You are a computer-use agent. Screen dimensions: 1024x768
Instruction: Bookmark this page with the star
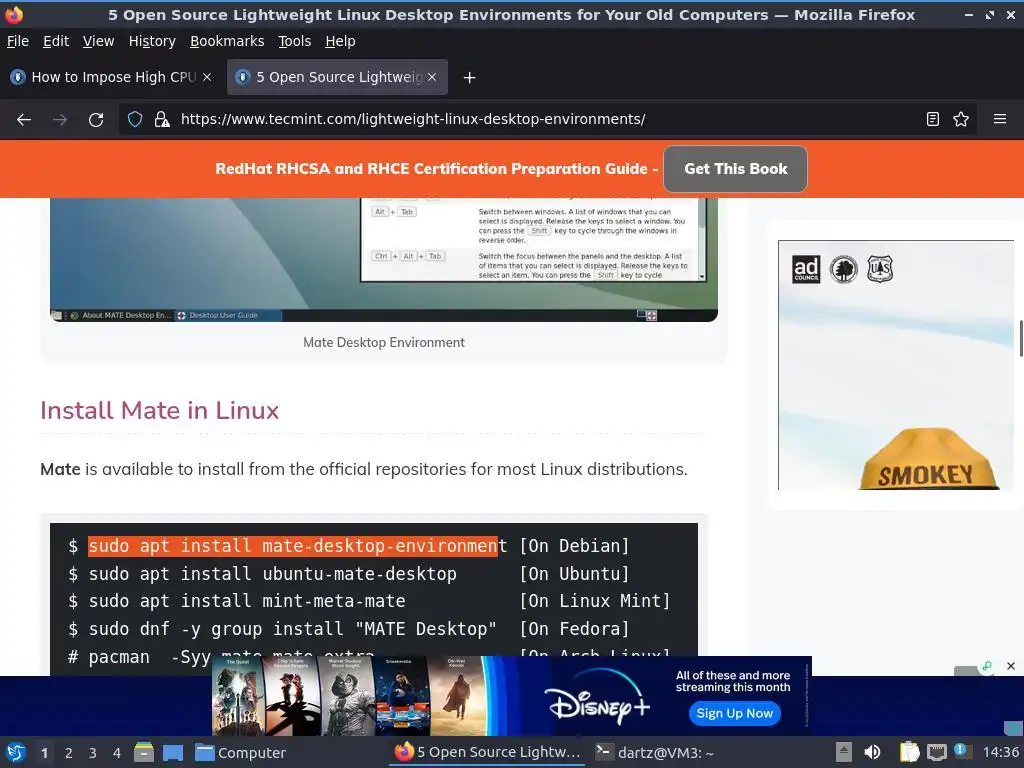(x=961, y=119)
